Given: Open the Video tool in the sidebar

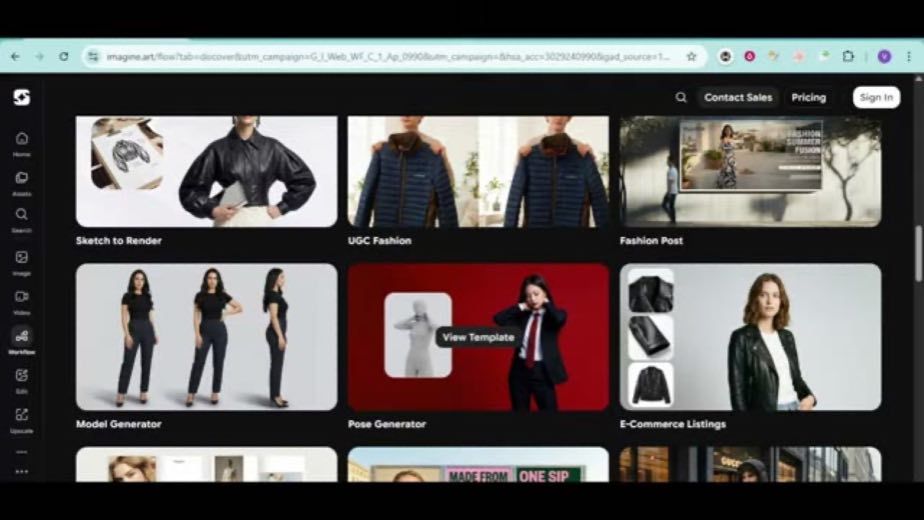Looking at the screenshot, I should click(22, 302).
